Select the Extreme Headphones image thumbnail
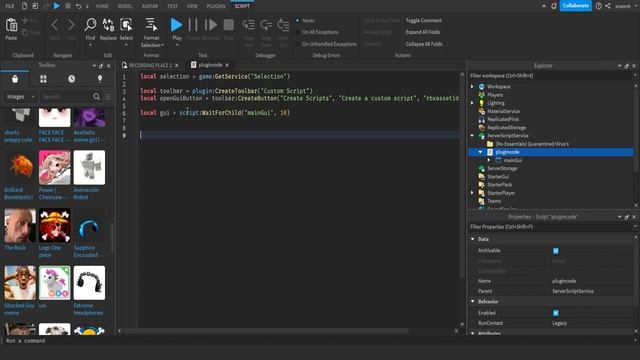The height and width of the screenshot is (360, 640). pos(89,283)
